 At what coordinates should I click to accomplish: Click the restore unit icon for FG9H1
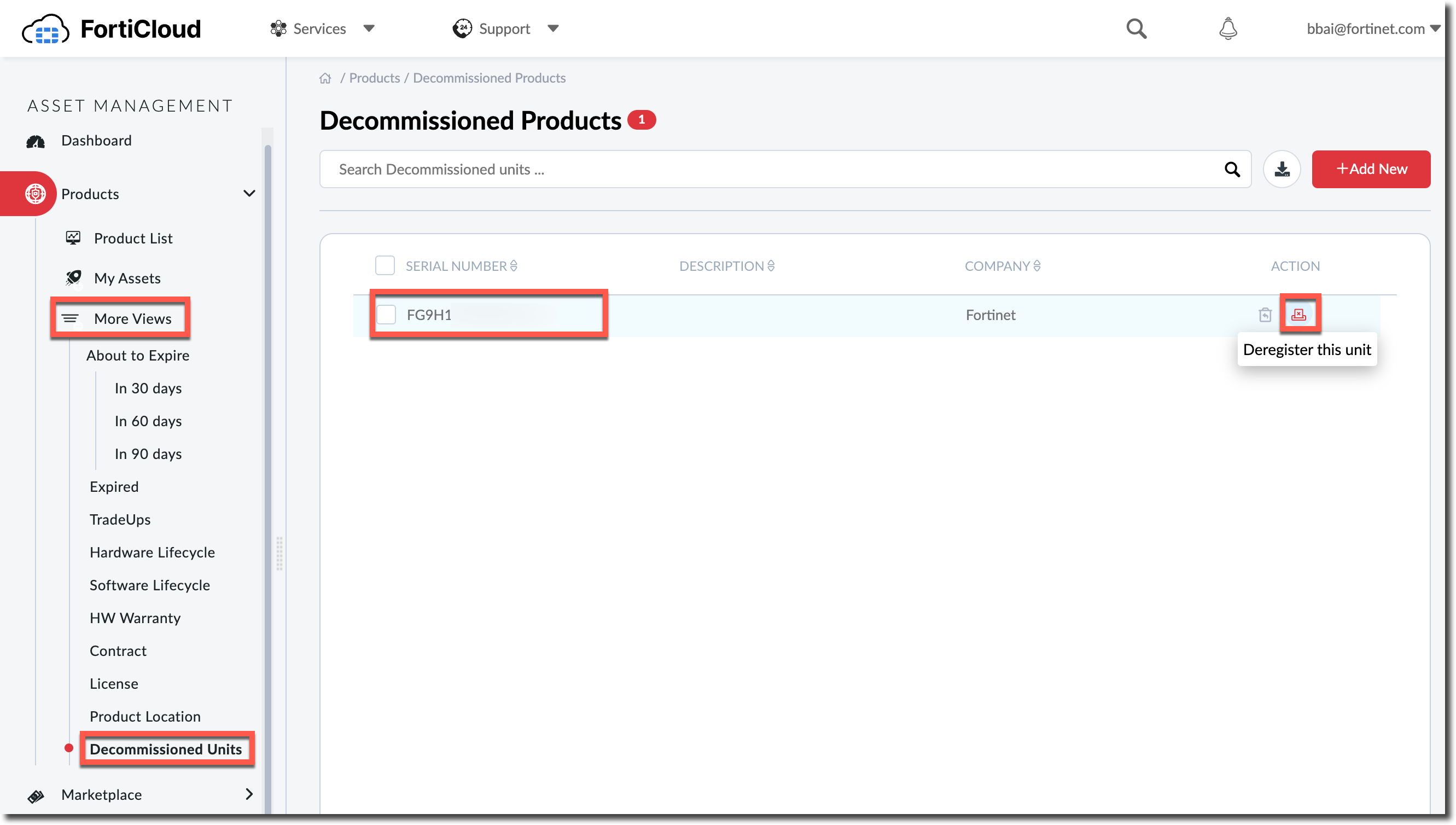pos(1265,315)
